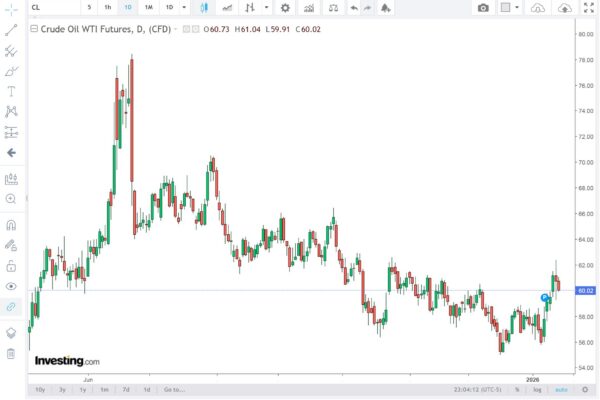Remove drawings with the trash icon
The image size is (600, 400).
(11, 354)
